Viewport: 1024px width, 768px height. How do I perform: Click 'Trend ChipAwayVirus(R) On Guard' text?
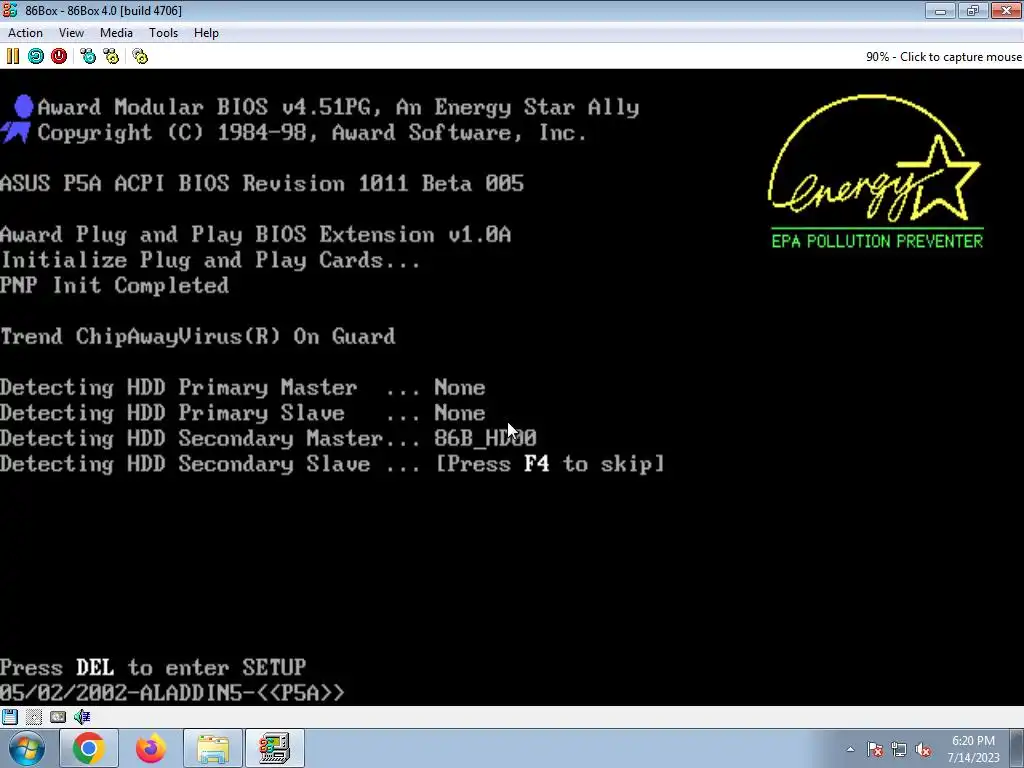pyautogui.click(x=198, y=336)
